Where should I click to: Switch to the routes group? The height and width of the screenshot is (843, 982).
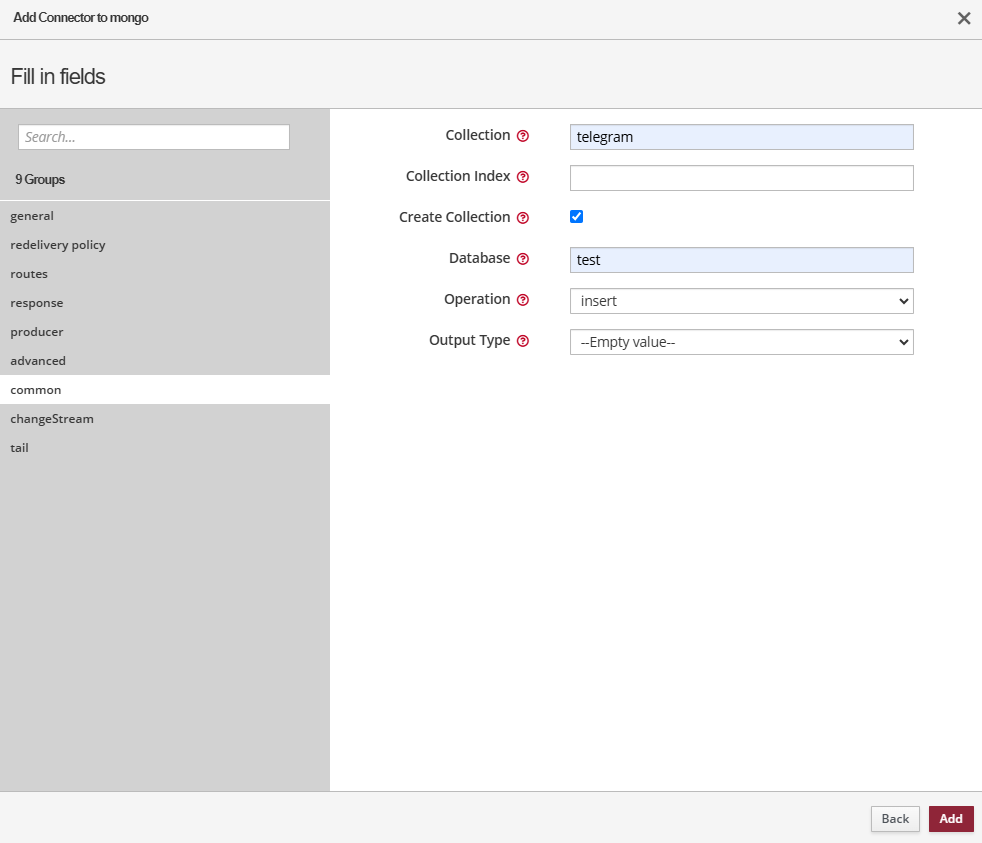[29, 274]
